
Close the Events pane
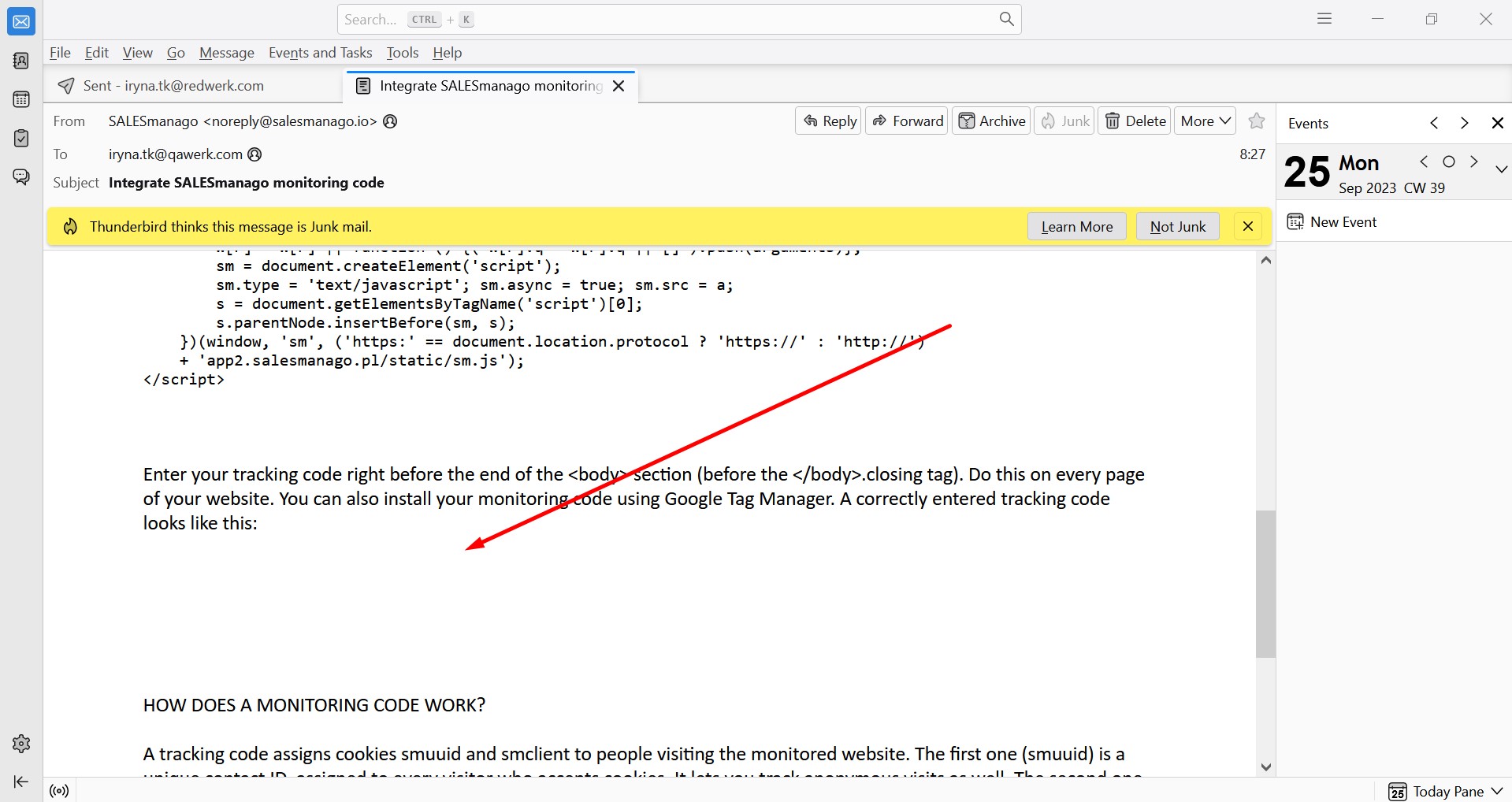1497,123
